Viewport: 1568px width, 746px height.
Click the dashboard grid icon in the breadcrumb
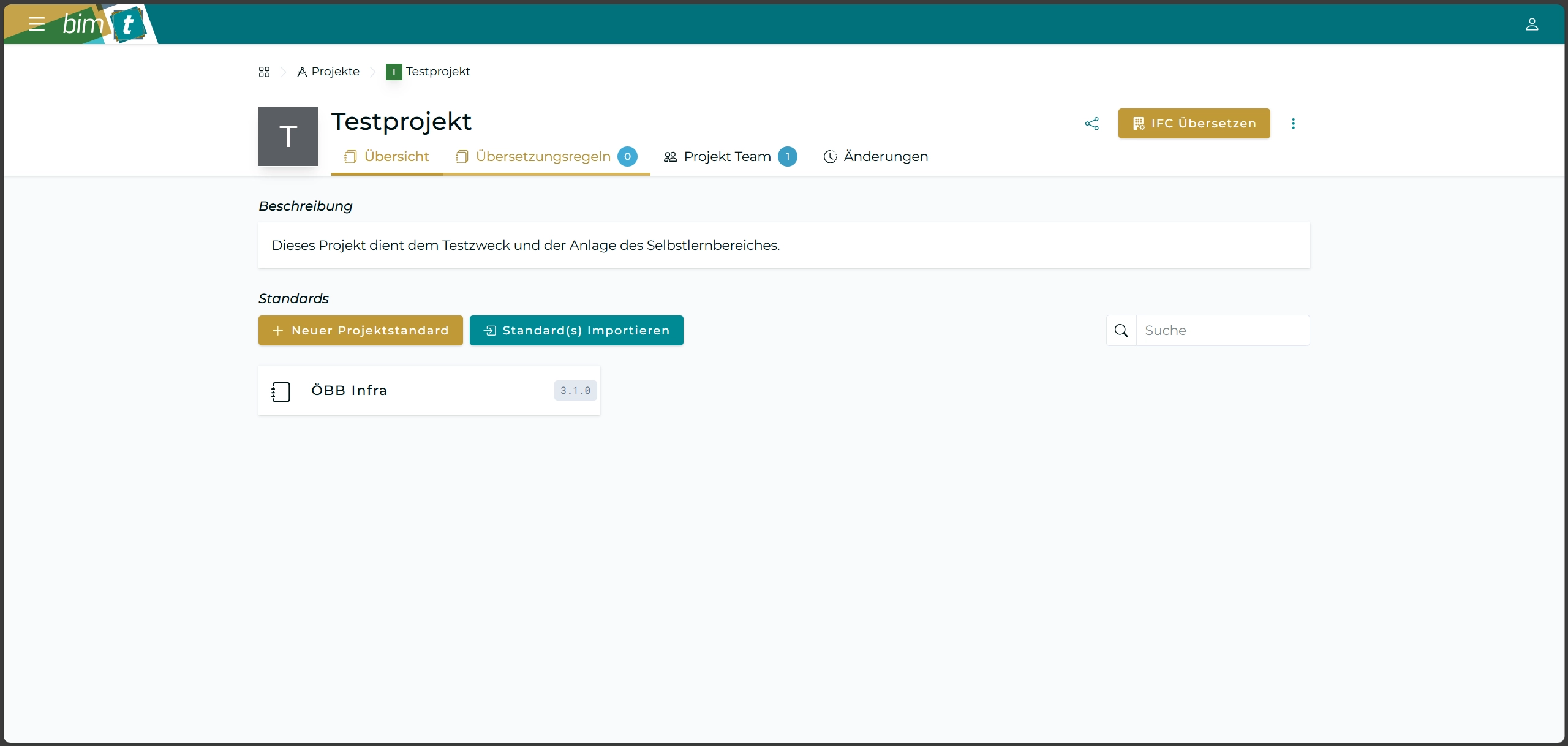[264, 71]
